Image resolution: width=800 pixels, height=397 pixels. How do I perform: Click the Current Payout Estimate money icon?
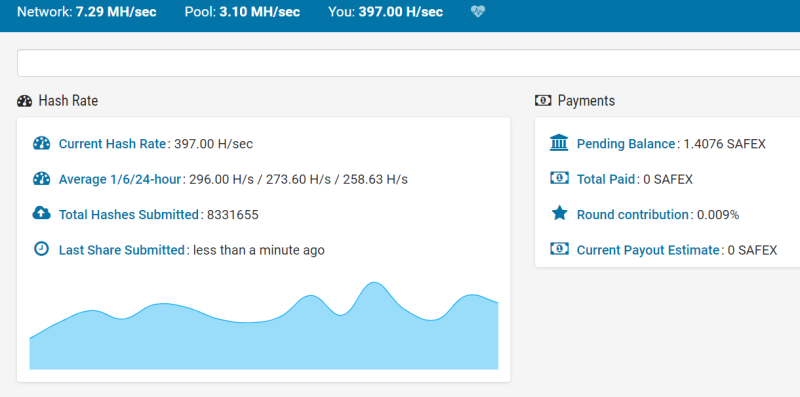[559, 249]
